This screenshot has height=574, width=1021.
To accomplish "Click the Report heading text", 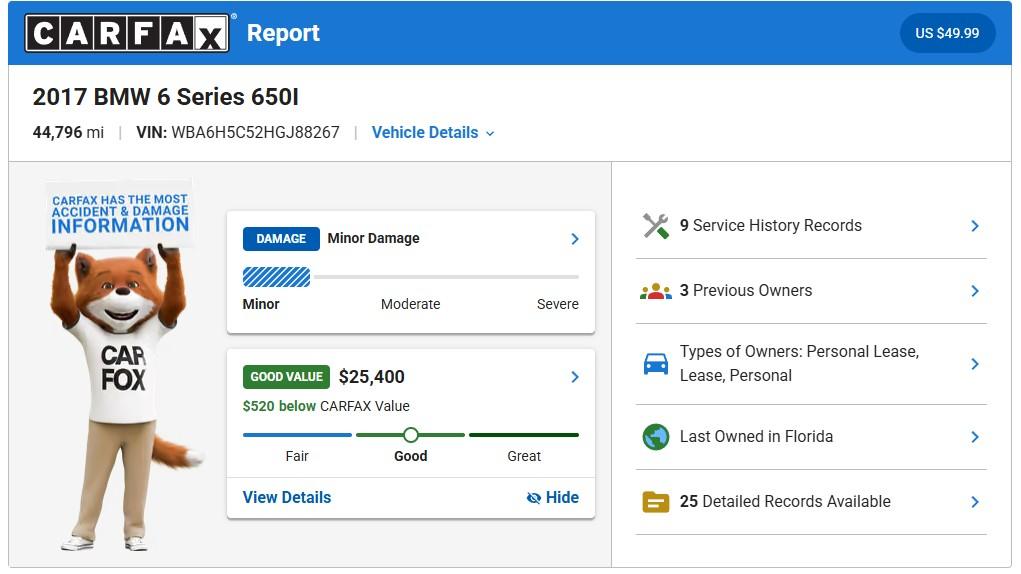I will click(283, 33).
